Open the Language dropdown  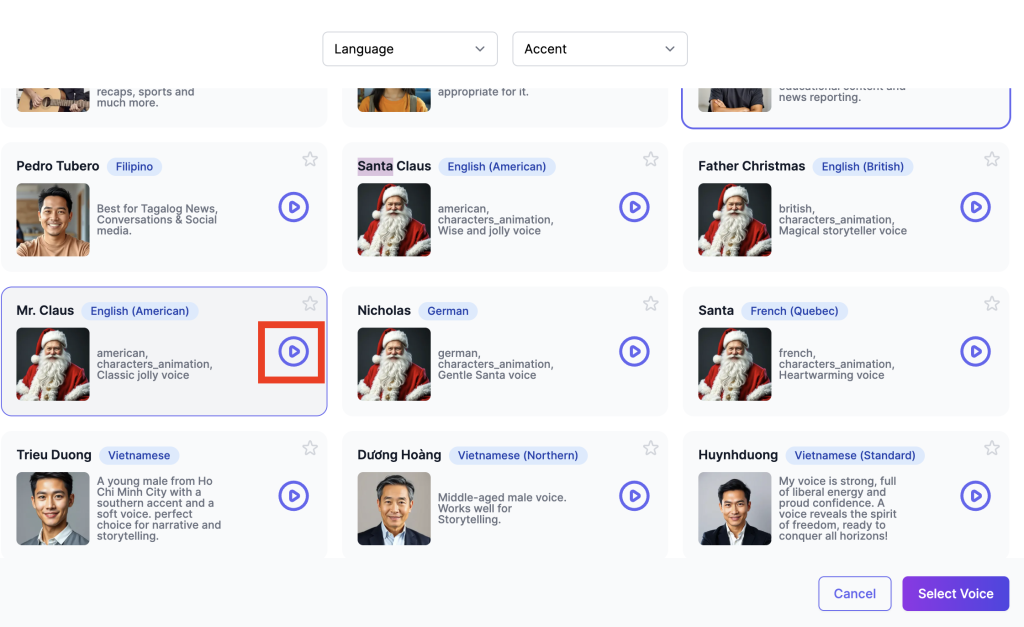pyautogui.click(x=410, y=49)
